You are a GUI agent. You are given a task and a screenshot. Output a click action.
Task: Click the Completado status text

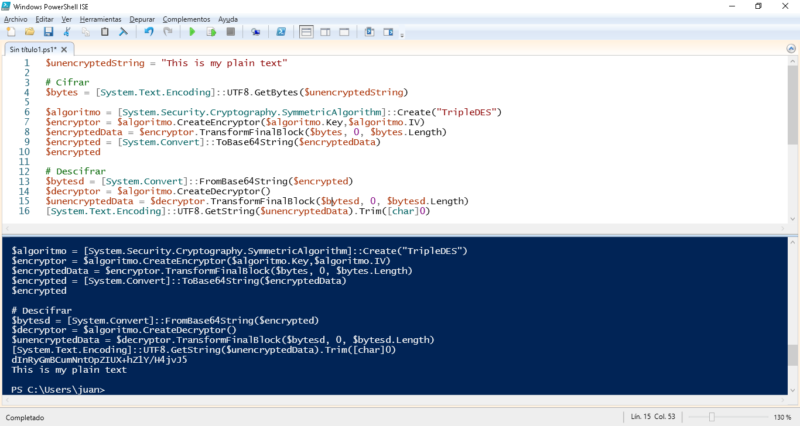tap(24, 417)
